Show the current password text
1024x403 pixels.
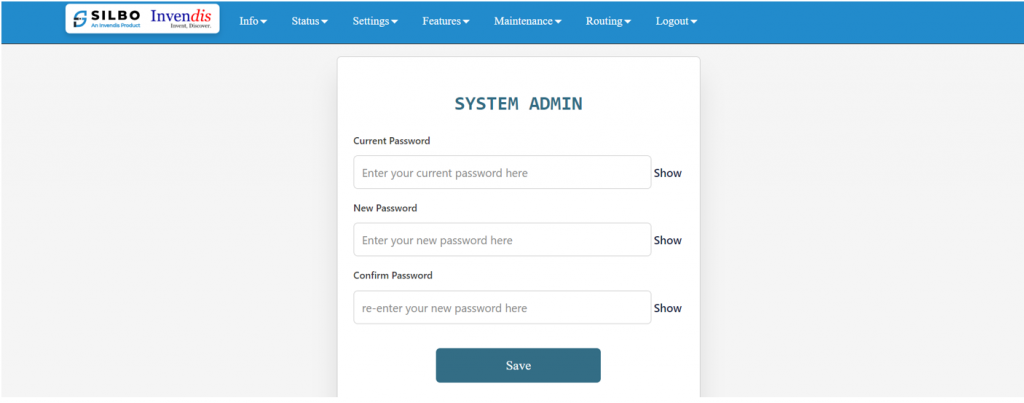click(x=667, y=173)
